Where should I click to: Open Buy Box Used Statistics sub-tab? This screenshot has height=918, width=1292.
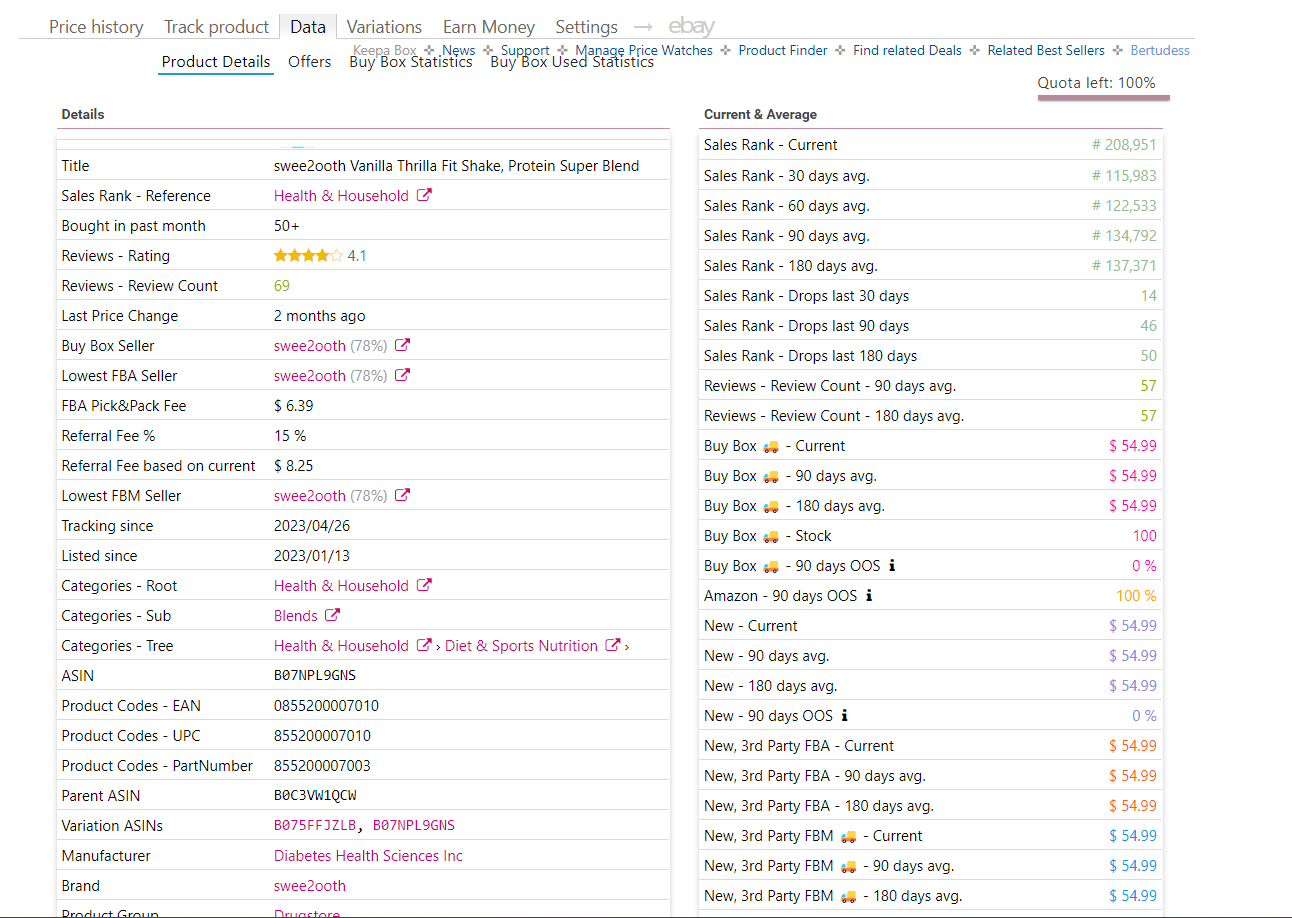pos(572,61)
